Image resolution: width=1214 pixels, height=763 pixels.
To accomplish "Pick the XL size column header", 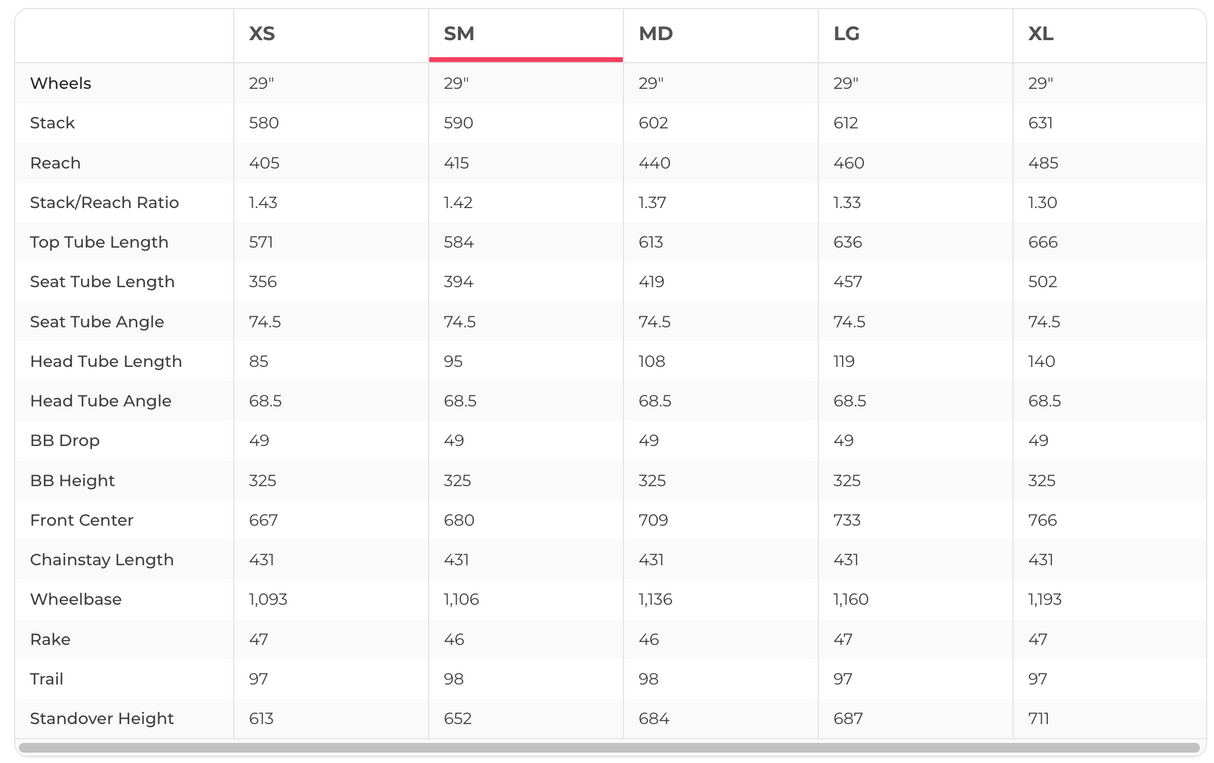I will 1040,34.
